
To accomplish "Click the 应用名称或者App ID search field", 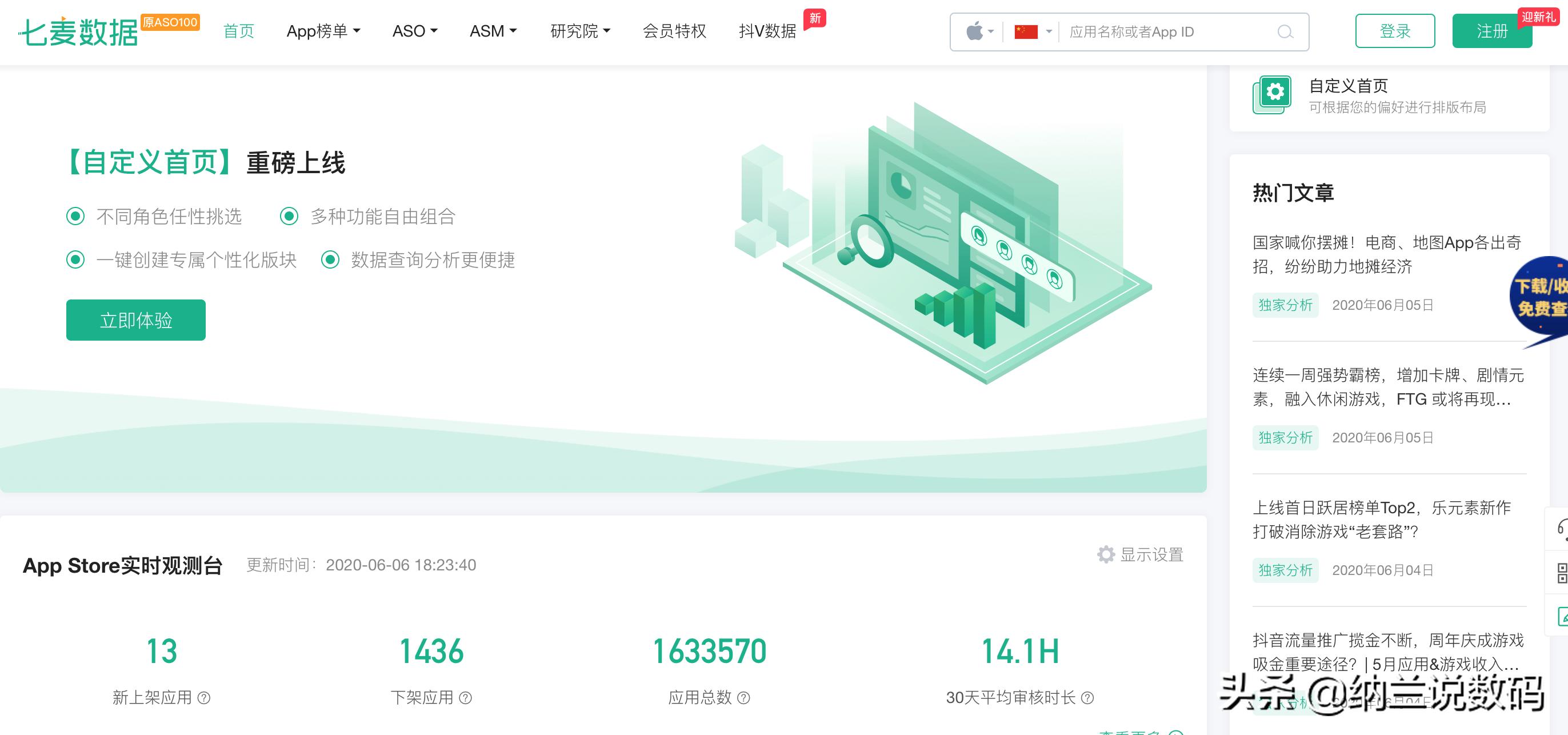I will pos(1169,31).
